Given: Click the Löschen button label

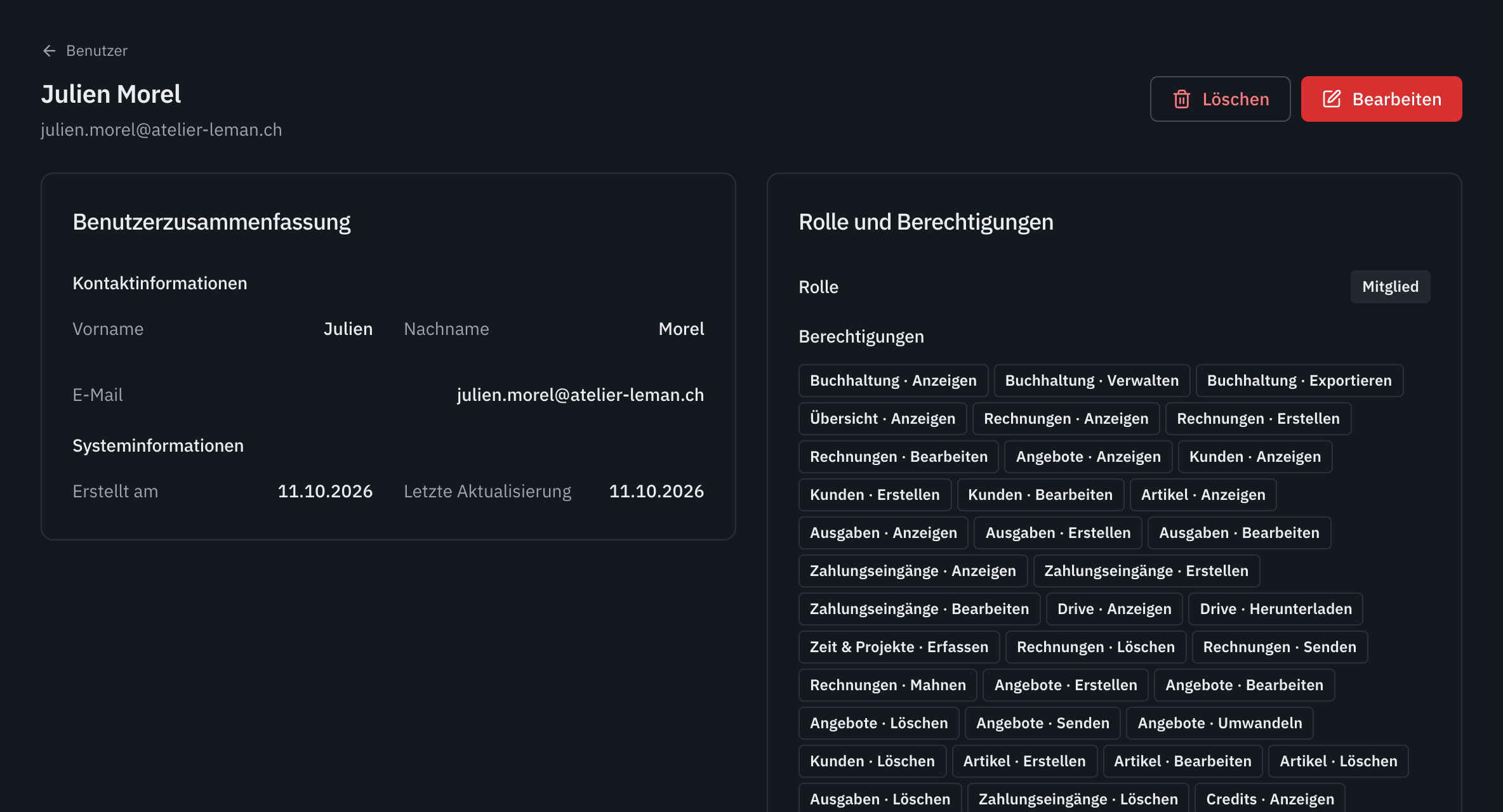Looking at the screenshot, I should 1235,99.
